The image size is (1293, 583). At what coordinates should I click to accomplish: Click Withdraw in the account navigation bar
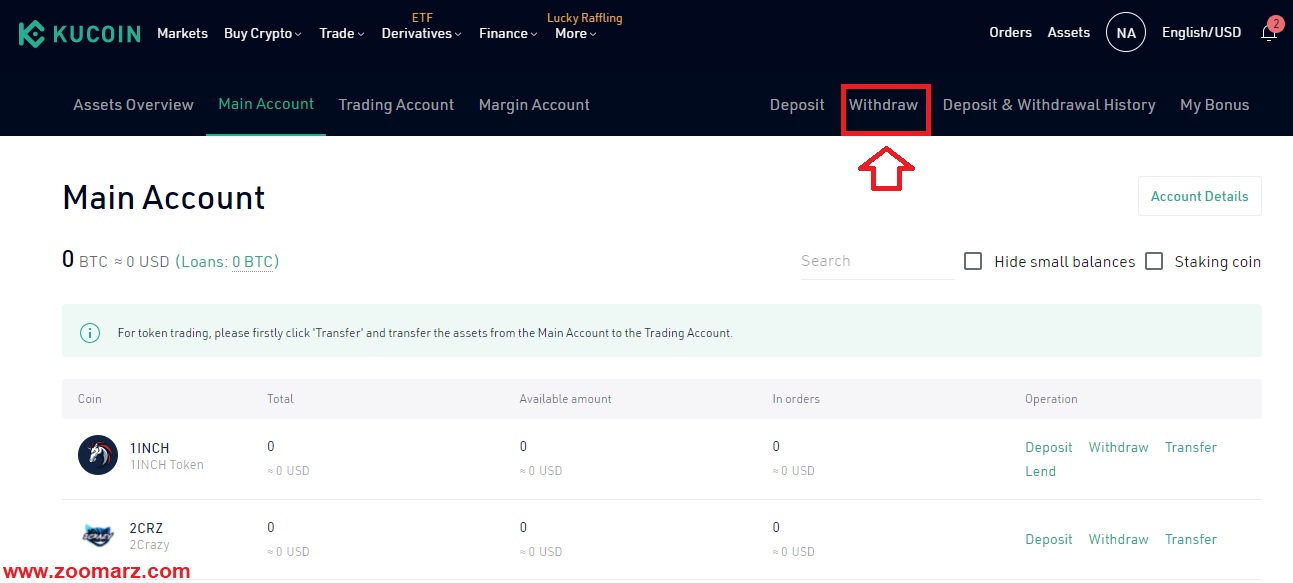pos(883,105)
